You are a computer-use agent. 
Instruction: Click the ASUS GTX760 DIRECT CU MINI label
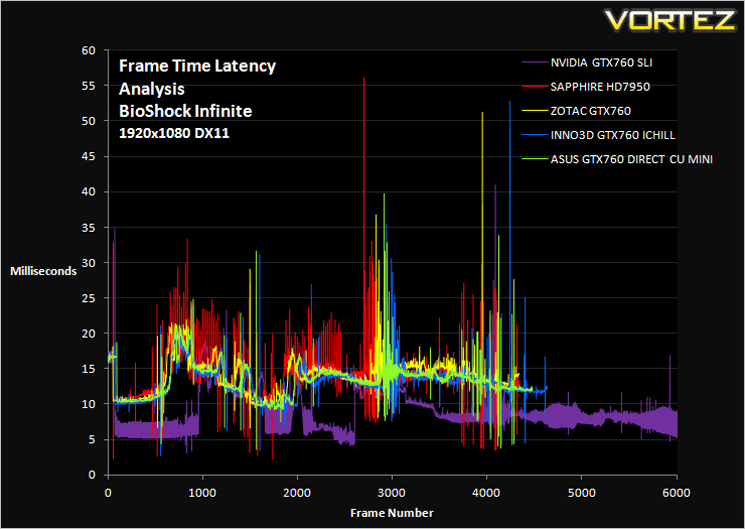(x=631, y=159)
